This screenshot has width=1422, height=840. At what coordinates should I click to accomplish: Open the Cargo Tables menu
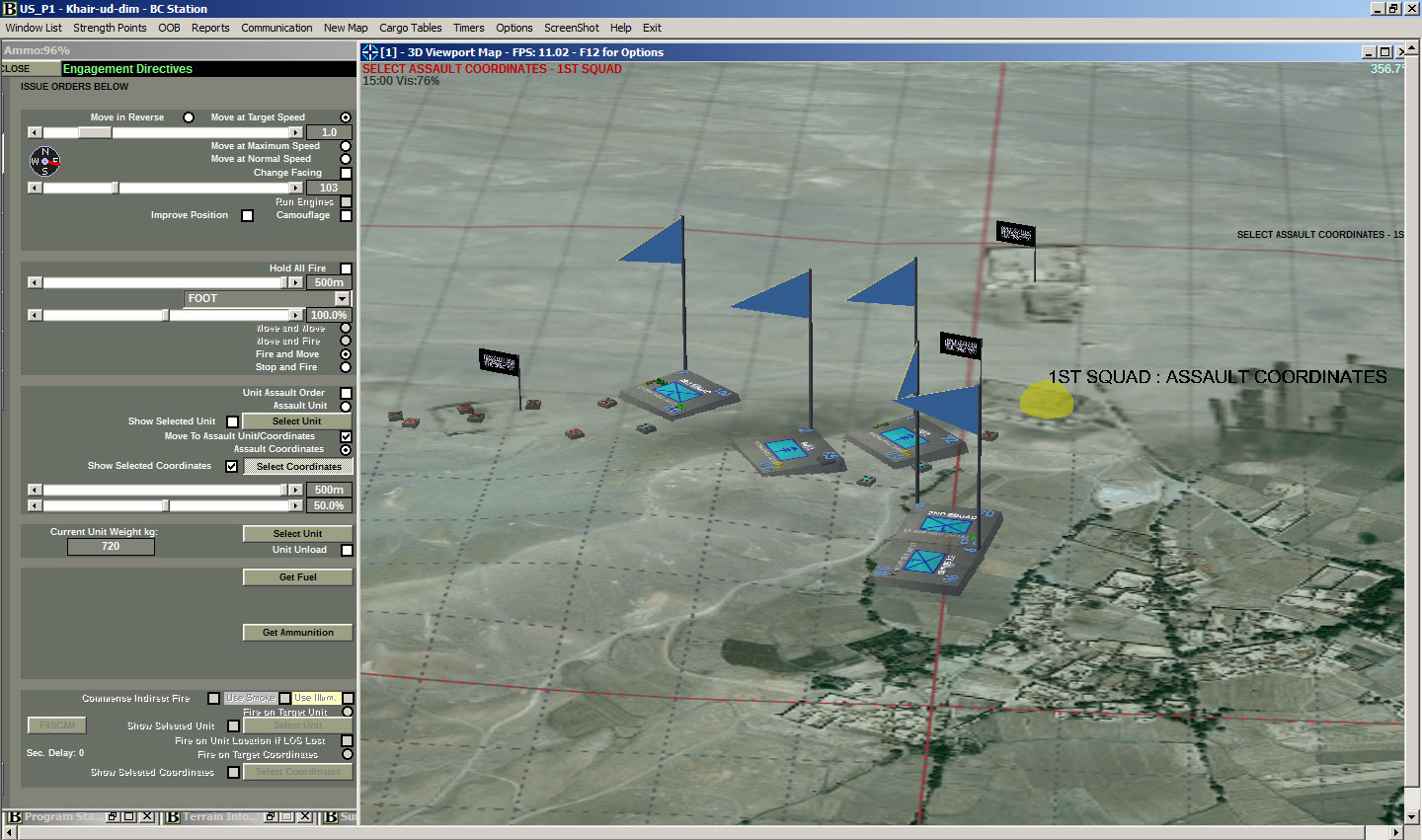[411, 28]
